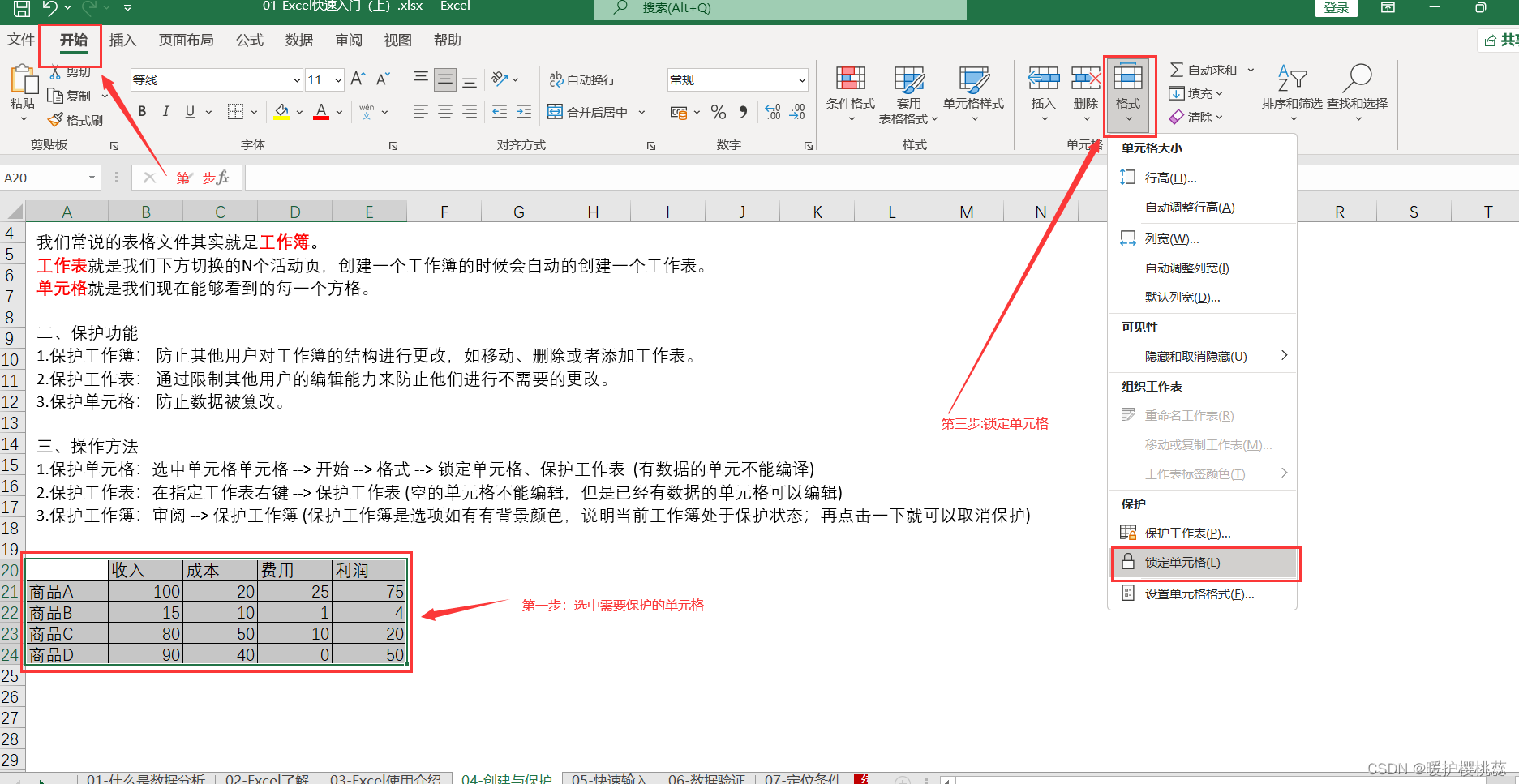The height and width of the screenshot is (784, 1519).
Task: Toggle bold formatting
Action: (142, 112)
